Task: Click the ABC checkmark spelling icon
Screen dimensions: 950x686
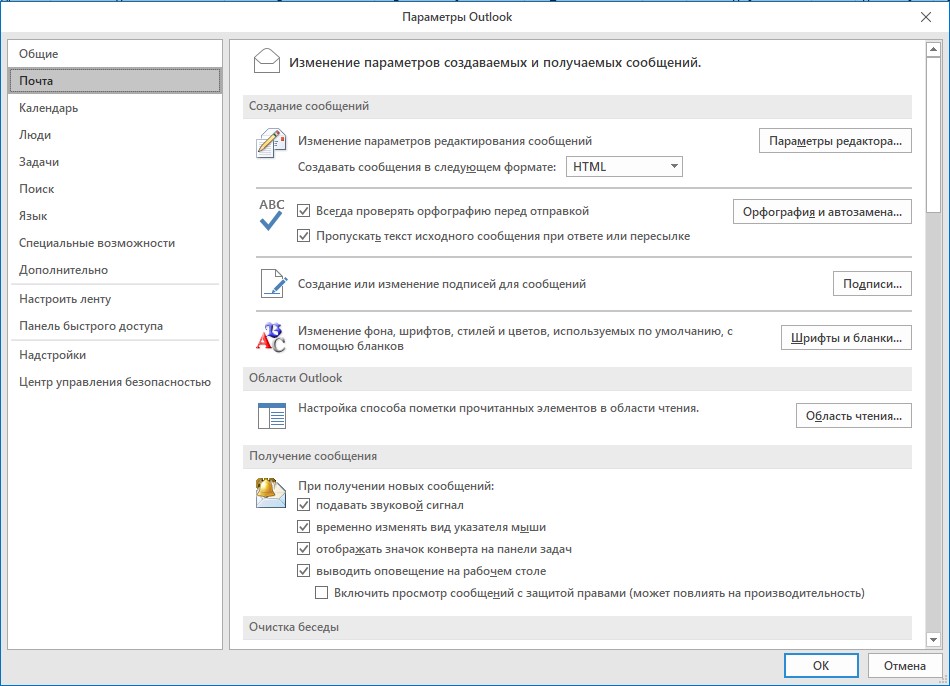Action: (x=271, y=215)
